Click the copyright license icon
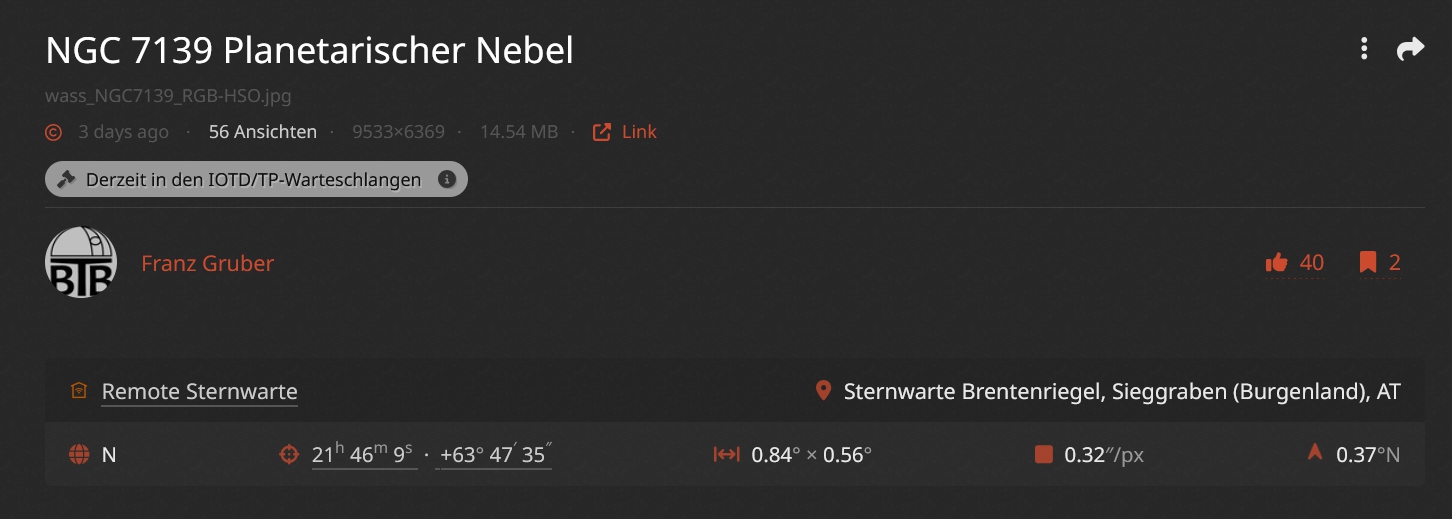Screen dimensions: 1452x519 tap(54, 132)
